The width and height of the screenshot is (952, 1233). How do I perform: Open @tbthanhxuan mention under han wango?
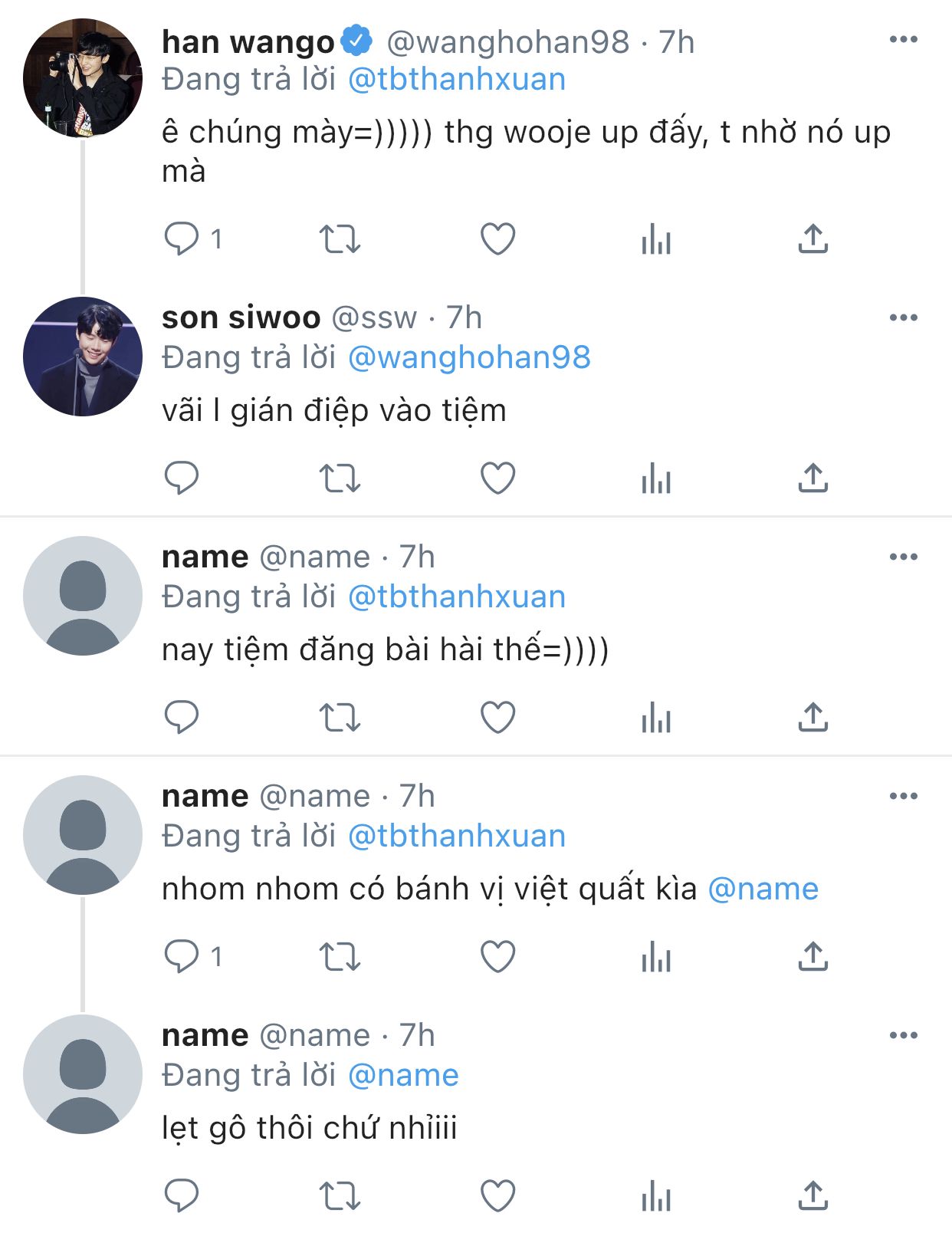click(x=457, y=80)
